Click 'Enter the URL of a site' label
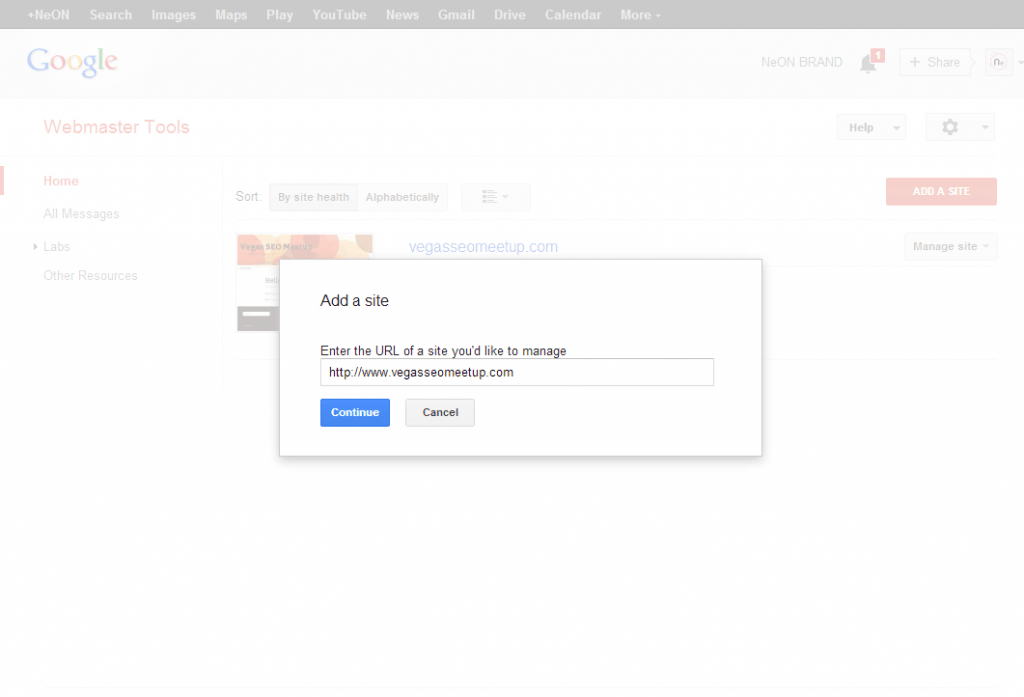Viewport: 1024px width, 697px height. [x=443, y=351]
